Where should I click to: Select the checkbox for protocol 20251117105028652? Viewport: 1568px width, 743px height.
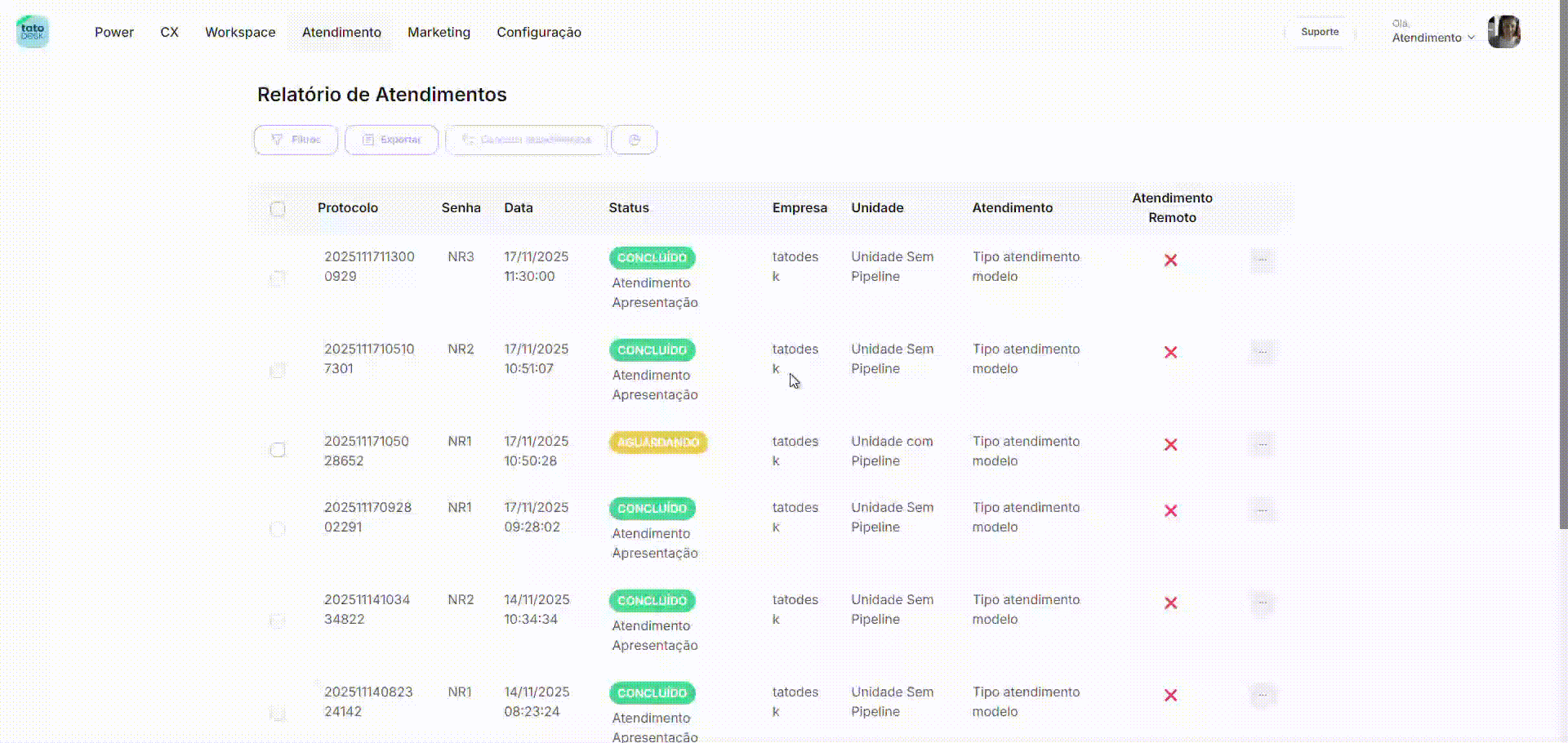click(278, 450)
